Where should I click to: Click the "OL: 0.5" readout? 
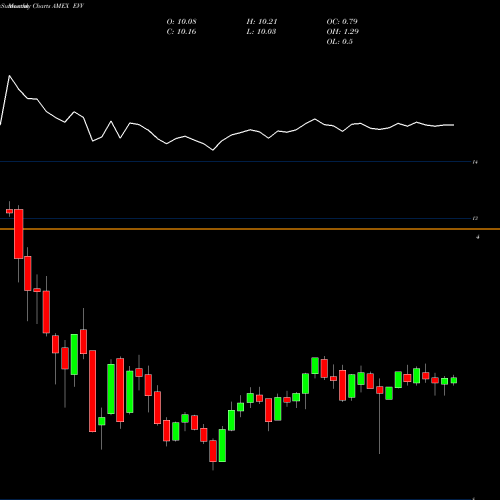[x=339, y=42]
